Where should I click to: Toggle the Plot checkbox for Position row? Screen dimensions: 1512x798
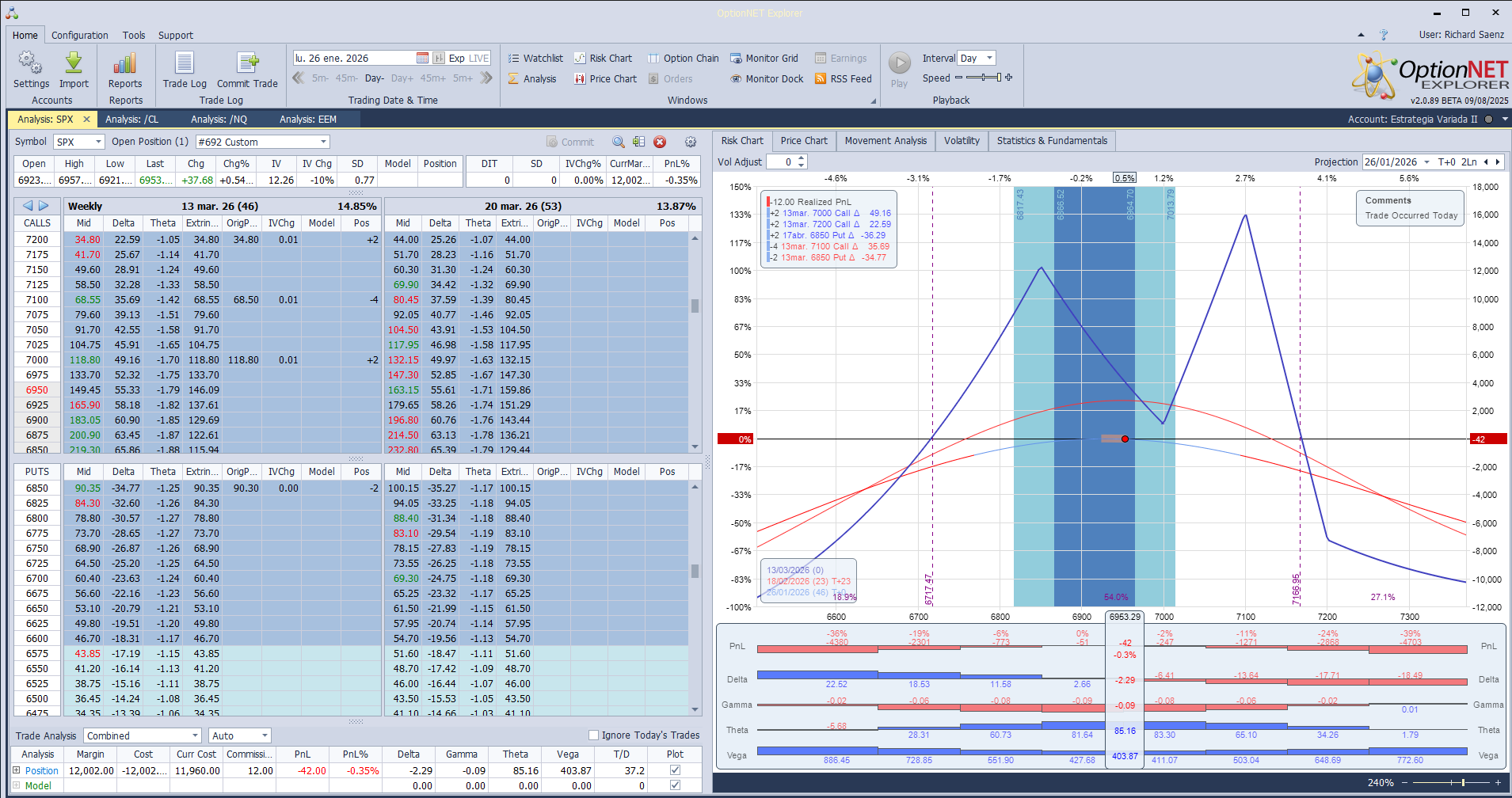tap(675, 769)
